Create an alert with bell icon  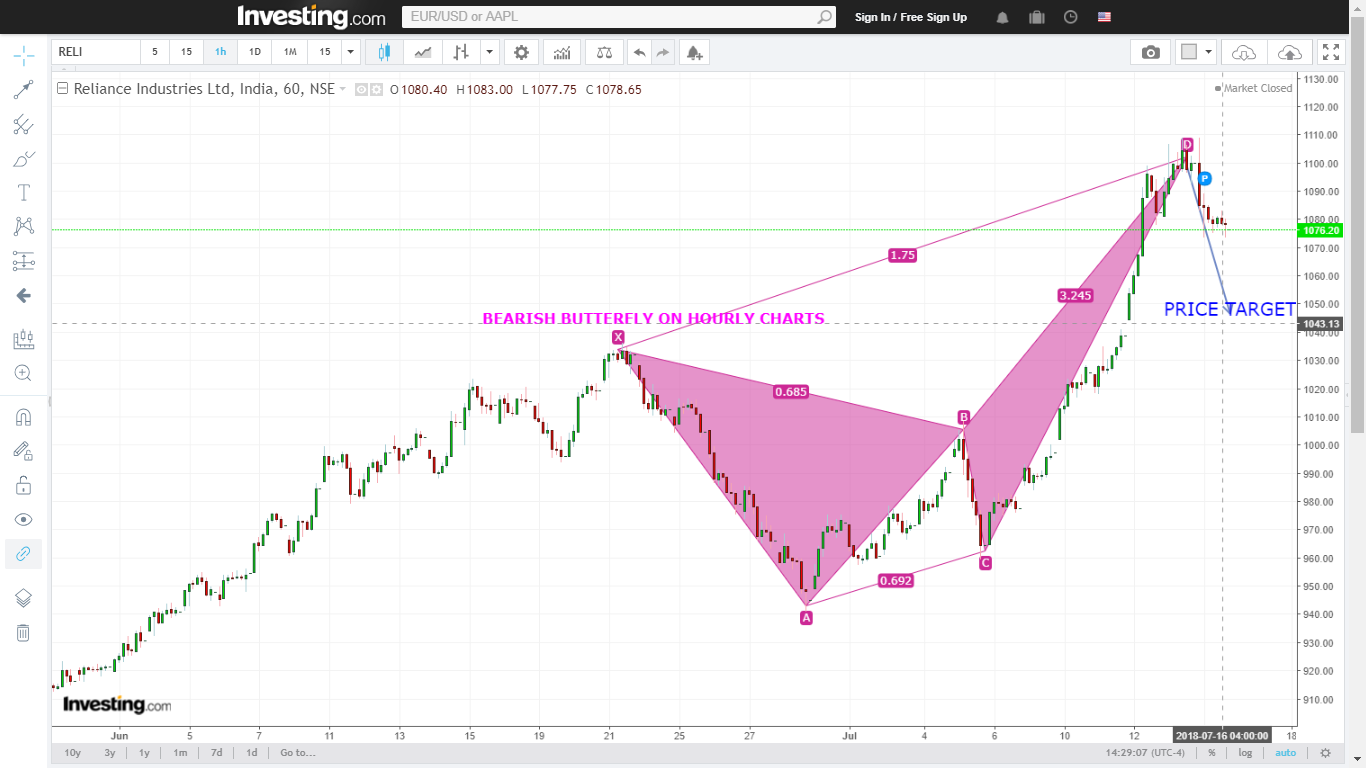pyautogui.click(x=695, y=52)
